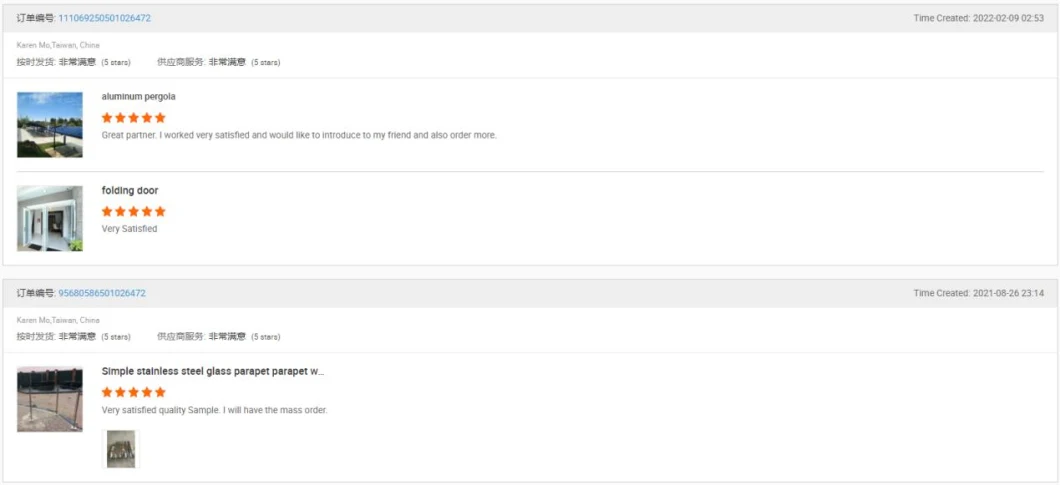
Task: Click the first star of aluminum pergola rating
Action: click(x=107, y=118)
